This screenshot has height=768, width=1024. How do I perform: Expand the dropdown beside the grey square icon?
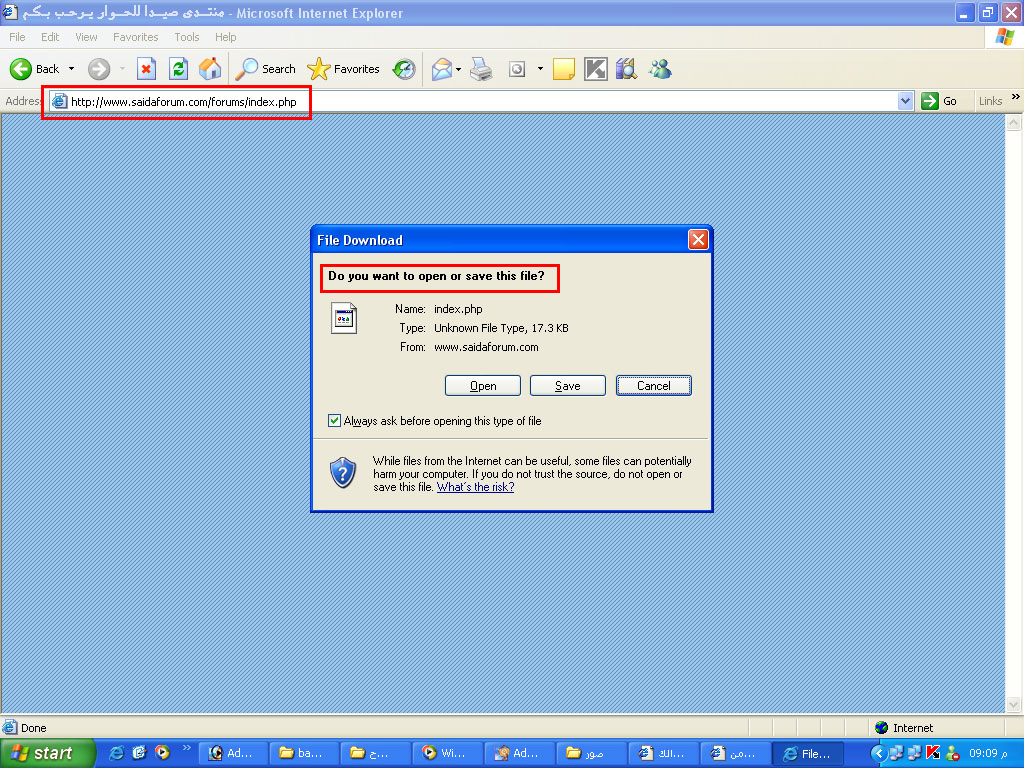(540, 69)
